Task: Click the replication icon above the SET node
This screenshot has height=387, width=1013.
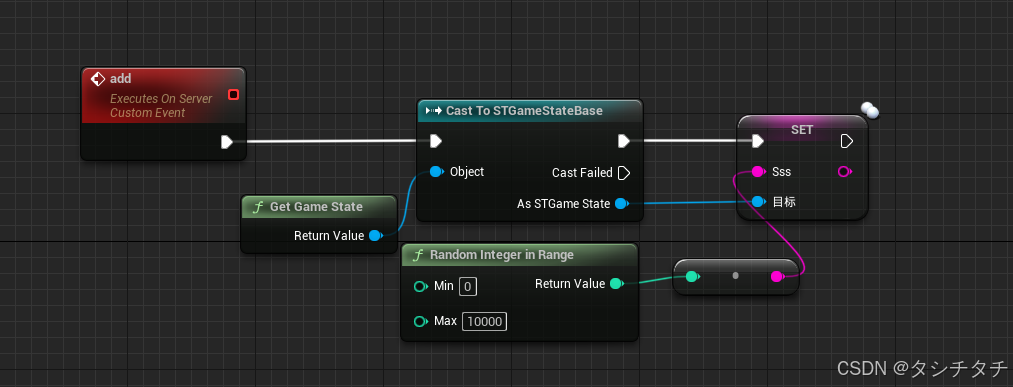Action: click(x=870, y=110)
